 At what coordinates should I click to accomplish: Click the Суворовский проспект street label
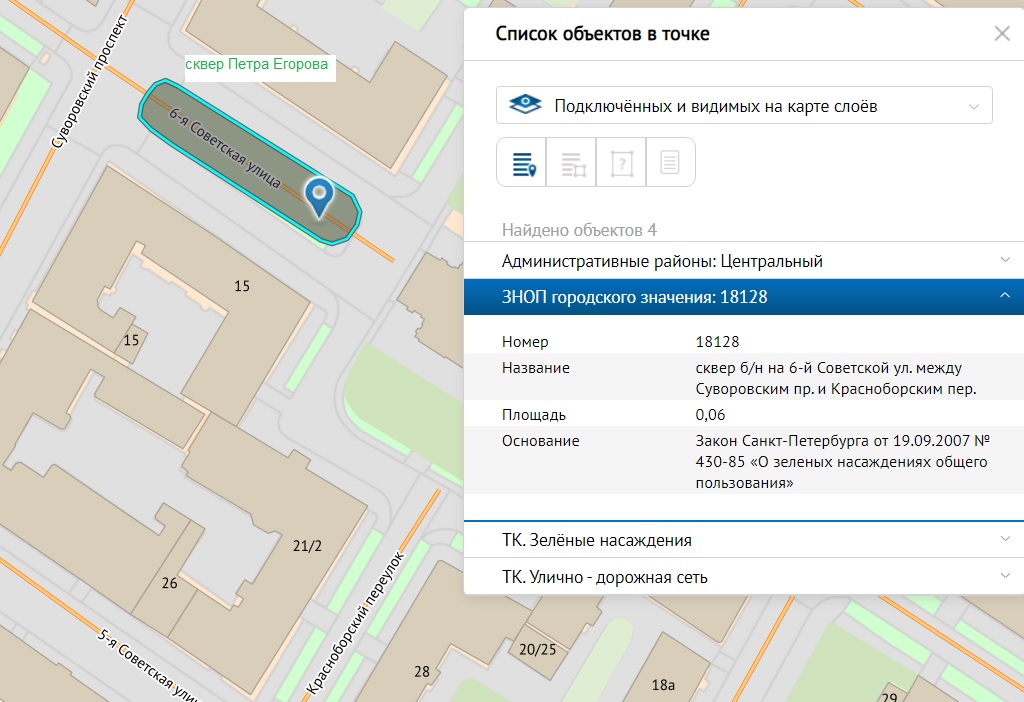click(x=92, y=82)
